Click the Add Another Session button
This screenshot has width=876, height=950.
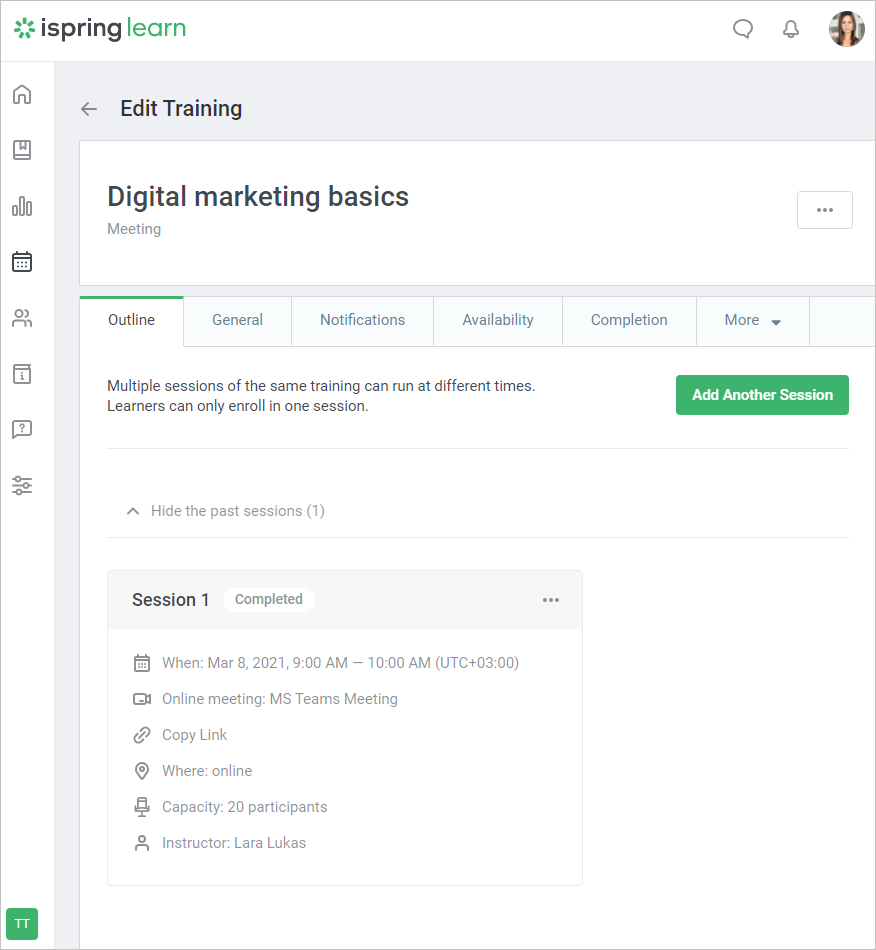[762, 395]
